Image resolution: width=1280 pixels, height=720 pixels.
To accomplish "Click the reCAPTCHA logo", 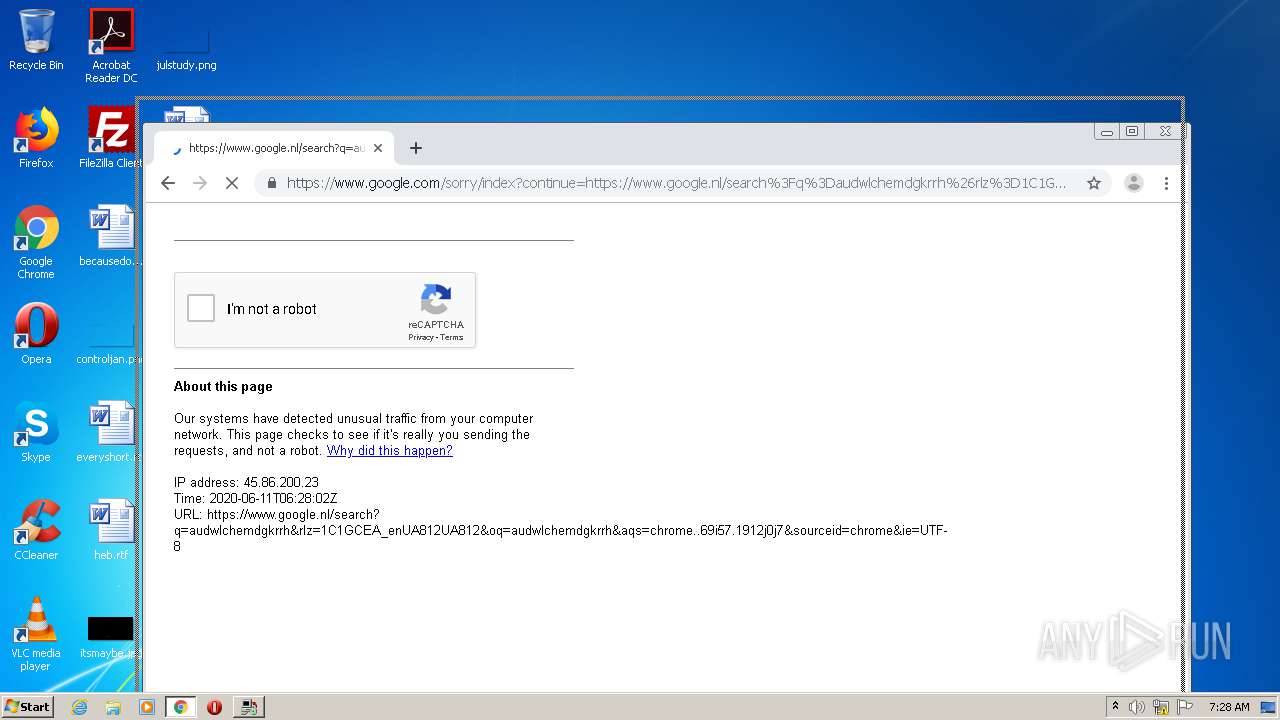I will [x=436, y=299].
